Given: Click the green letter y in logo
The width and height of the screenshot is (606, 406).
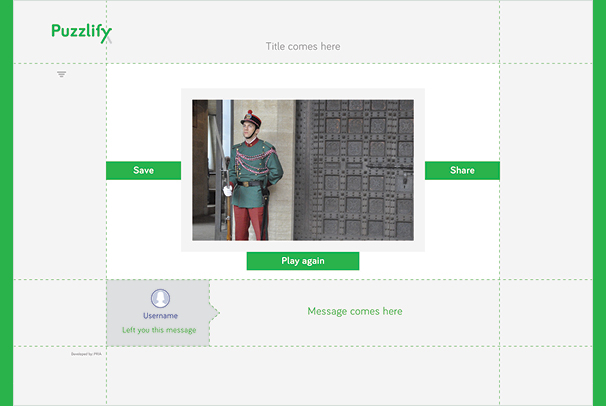Looking at the screenshot, I should pyautogui.click(x=106, y=35).
